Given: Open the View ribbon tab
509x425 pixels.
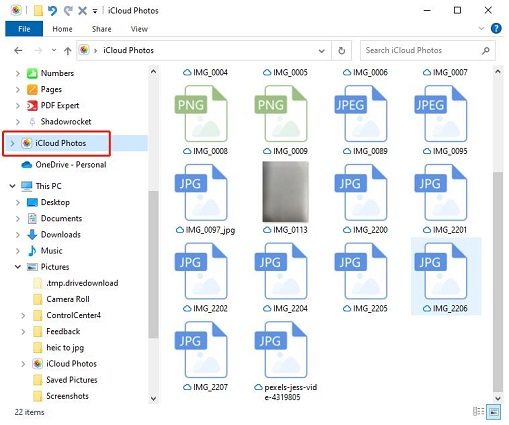Looking at the screenshot, I should [x=139, y=29].
